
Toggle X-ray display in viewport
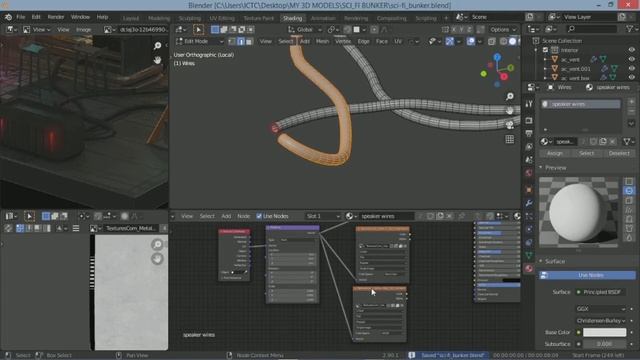[492, 41]
